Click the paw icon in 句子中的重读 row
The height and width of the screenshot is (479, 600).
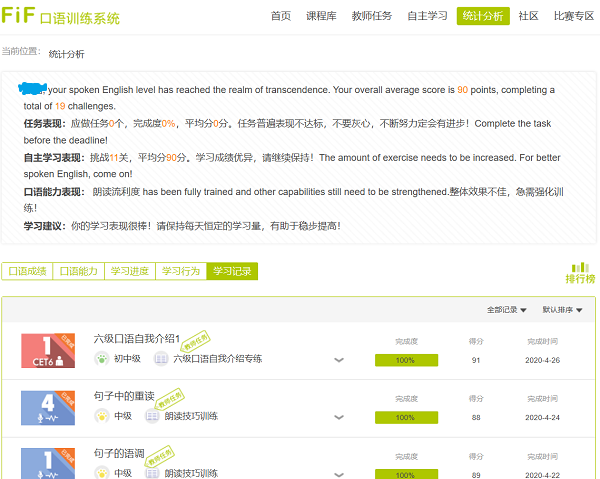[x=102, y=416]
